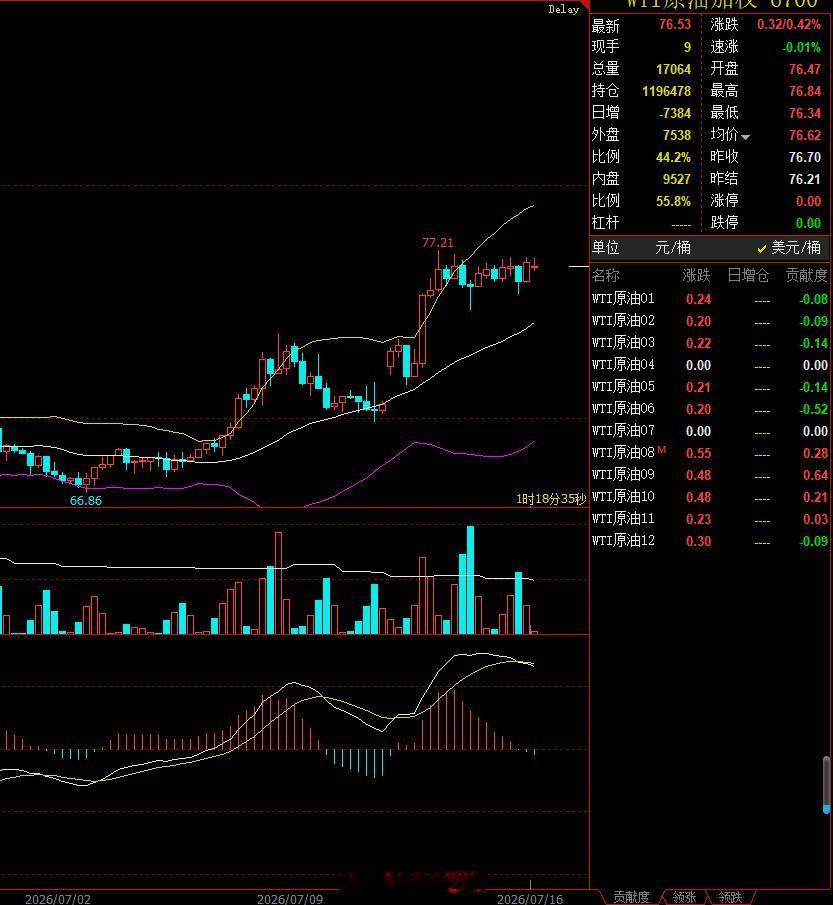Click the 66.86 low price label
The width and height of the screenshot is (833, 905).
85,501
